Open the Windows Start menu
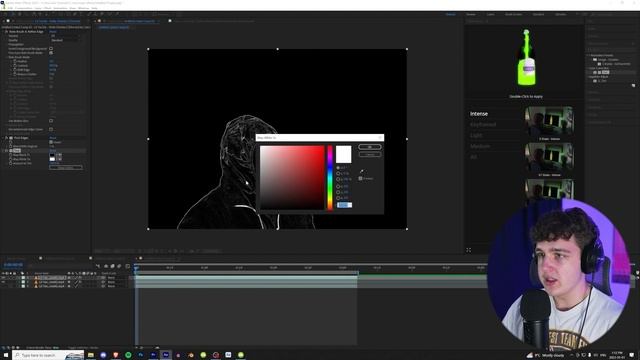Viewport: 640px width, 360px height. point(6,355)
